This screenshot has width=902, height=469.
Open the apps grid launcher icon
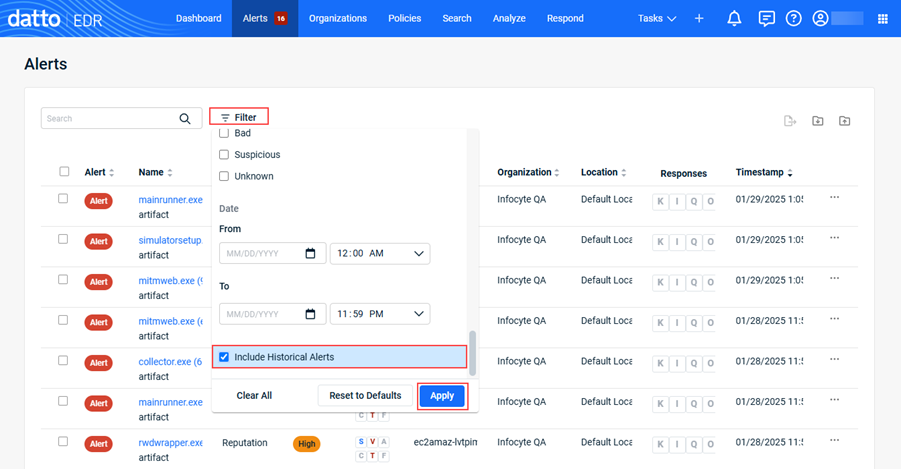click(882, 18)
